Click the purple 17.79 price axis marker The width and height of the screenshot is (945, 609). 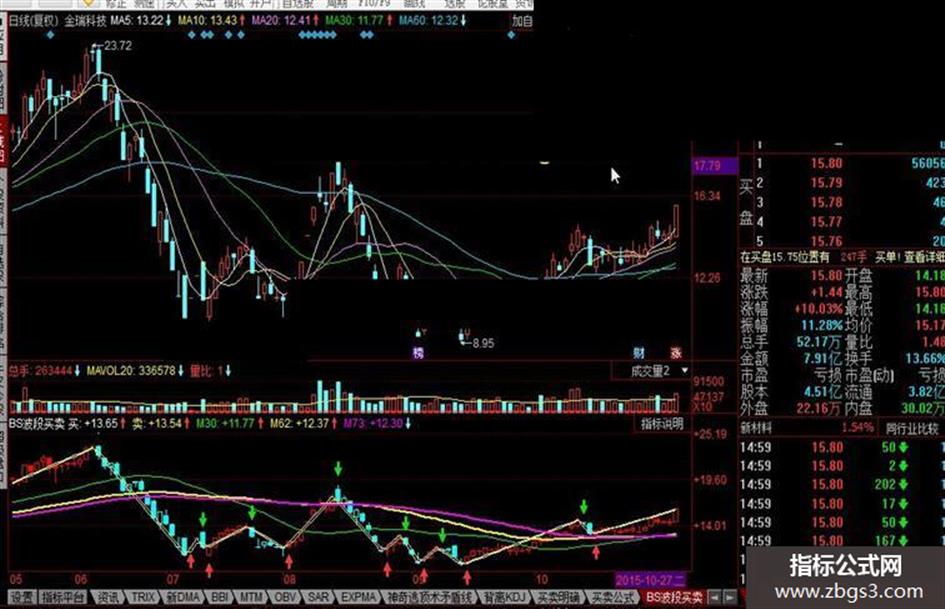point(715,165)
